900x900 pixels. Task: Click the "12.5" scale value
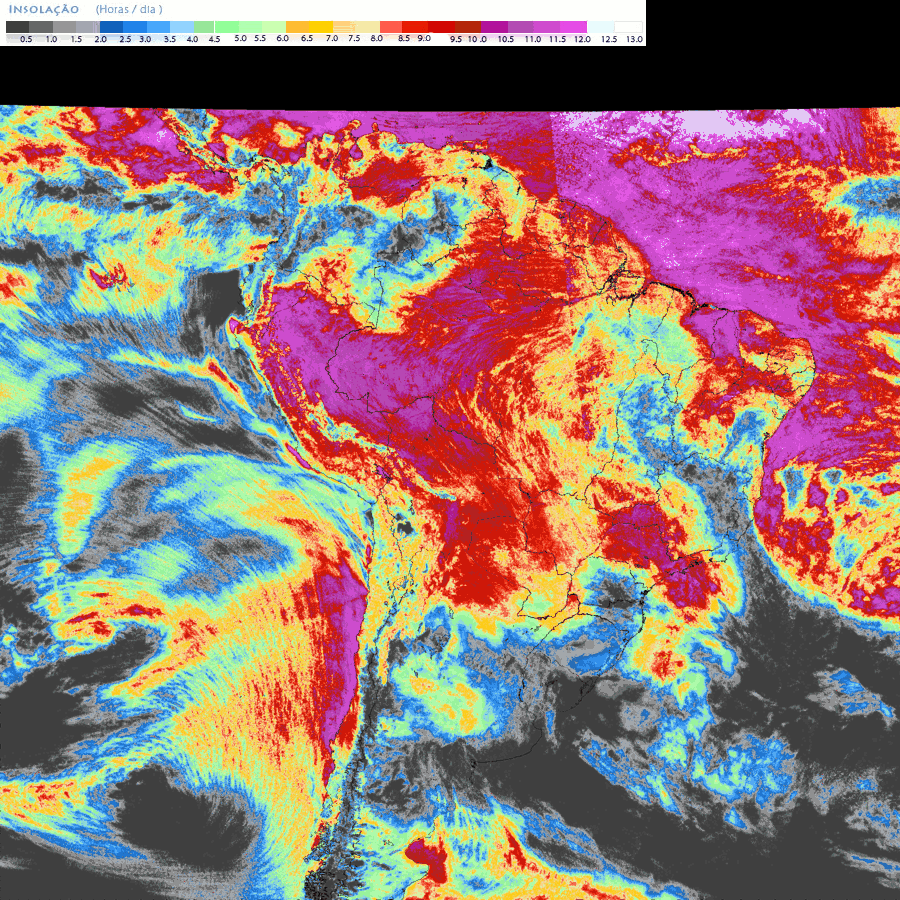(609, 40)
